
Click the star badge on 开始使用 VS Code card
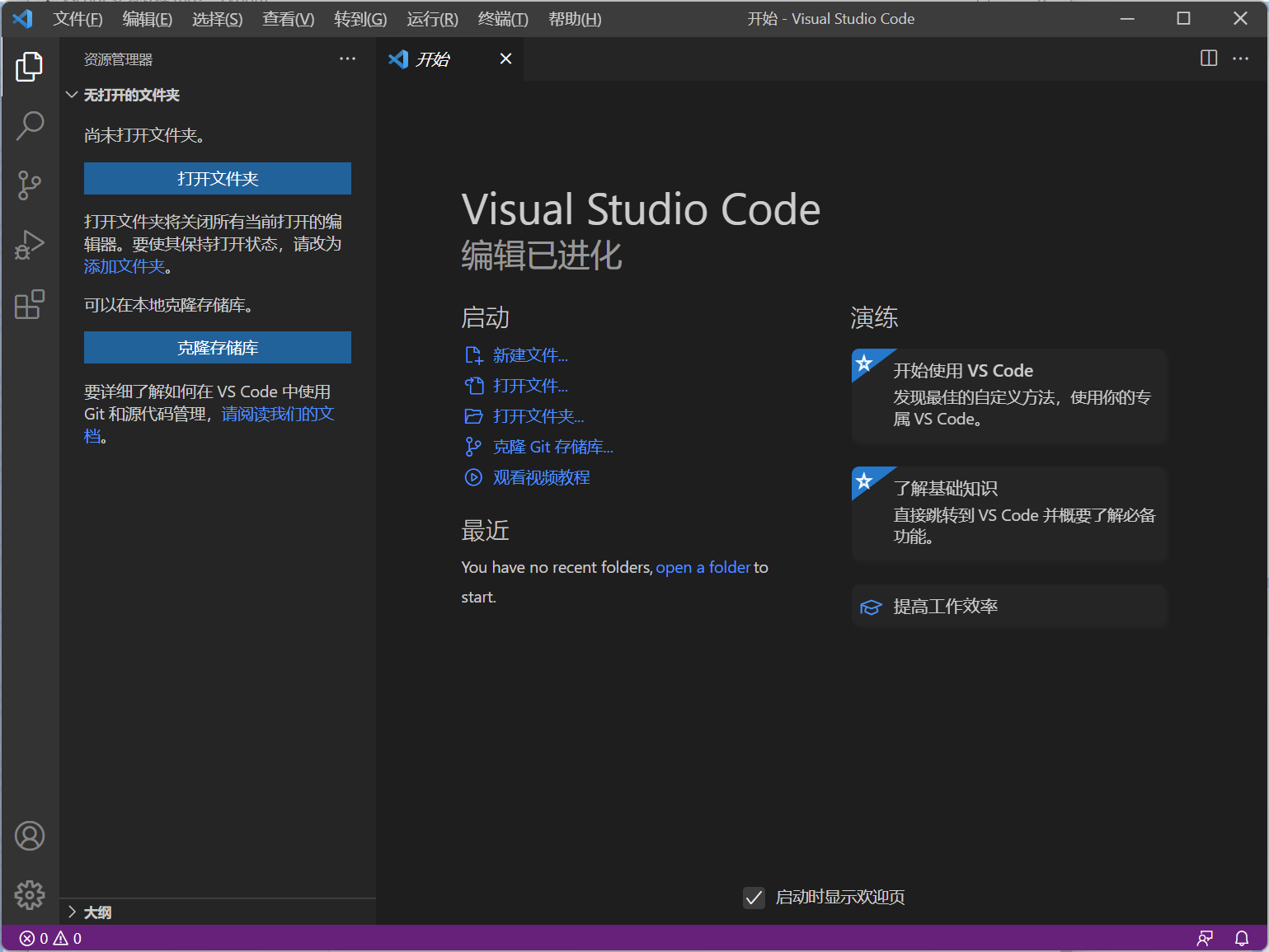pyautogui.click(x=864, y=363)
